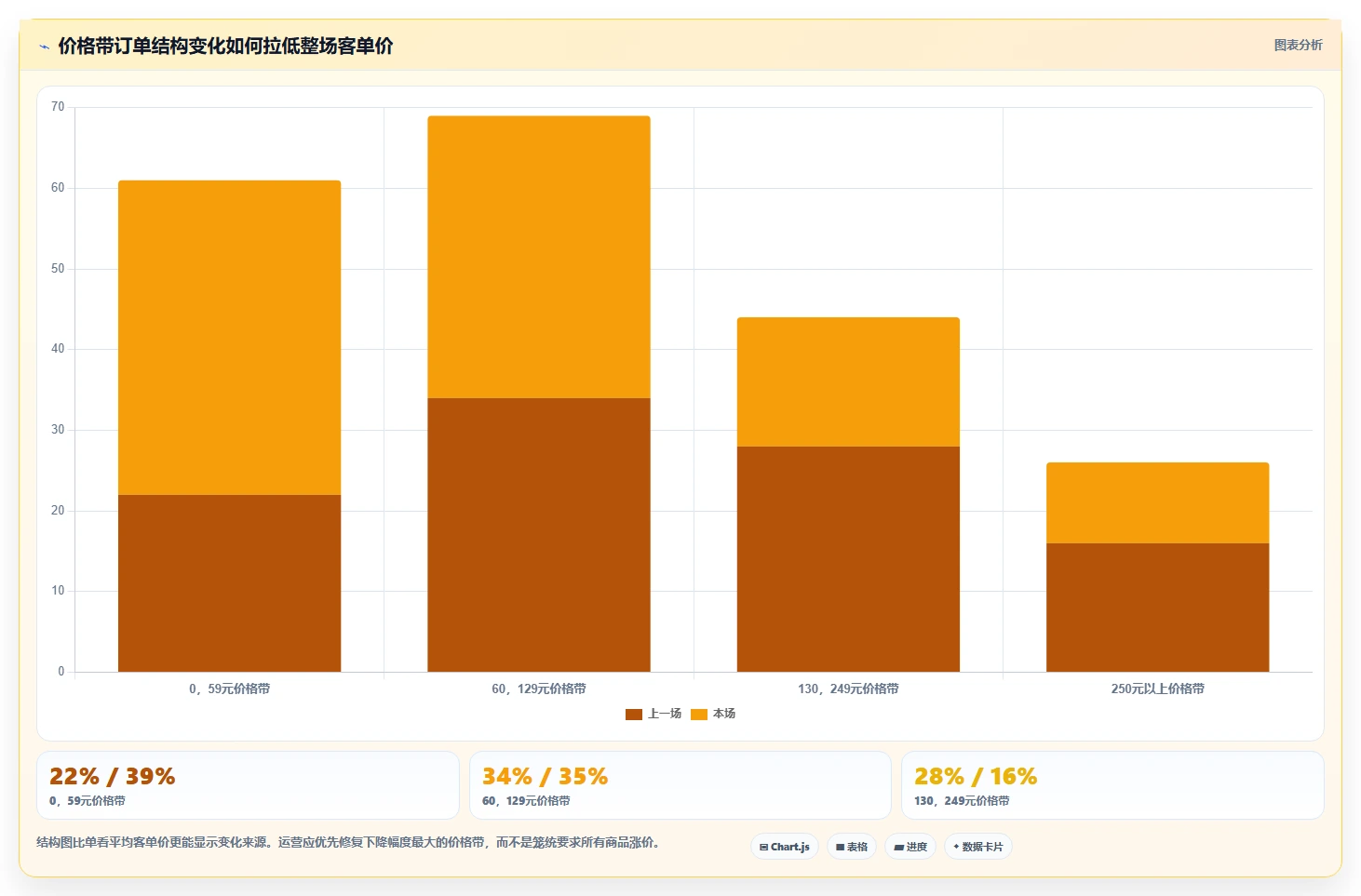Image resolution: width=1361 pixels, height=896 pixels.
Task: Click 本场 bar segment for 250元以上价格带
Action: [x=1157, y=502]
